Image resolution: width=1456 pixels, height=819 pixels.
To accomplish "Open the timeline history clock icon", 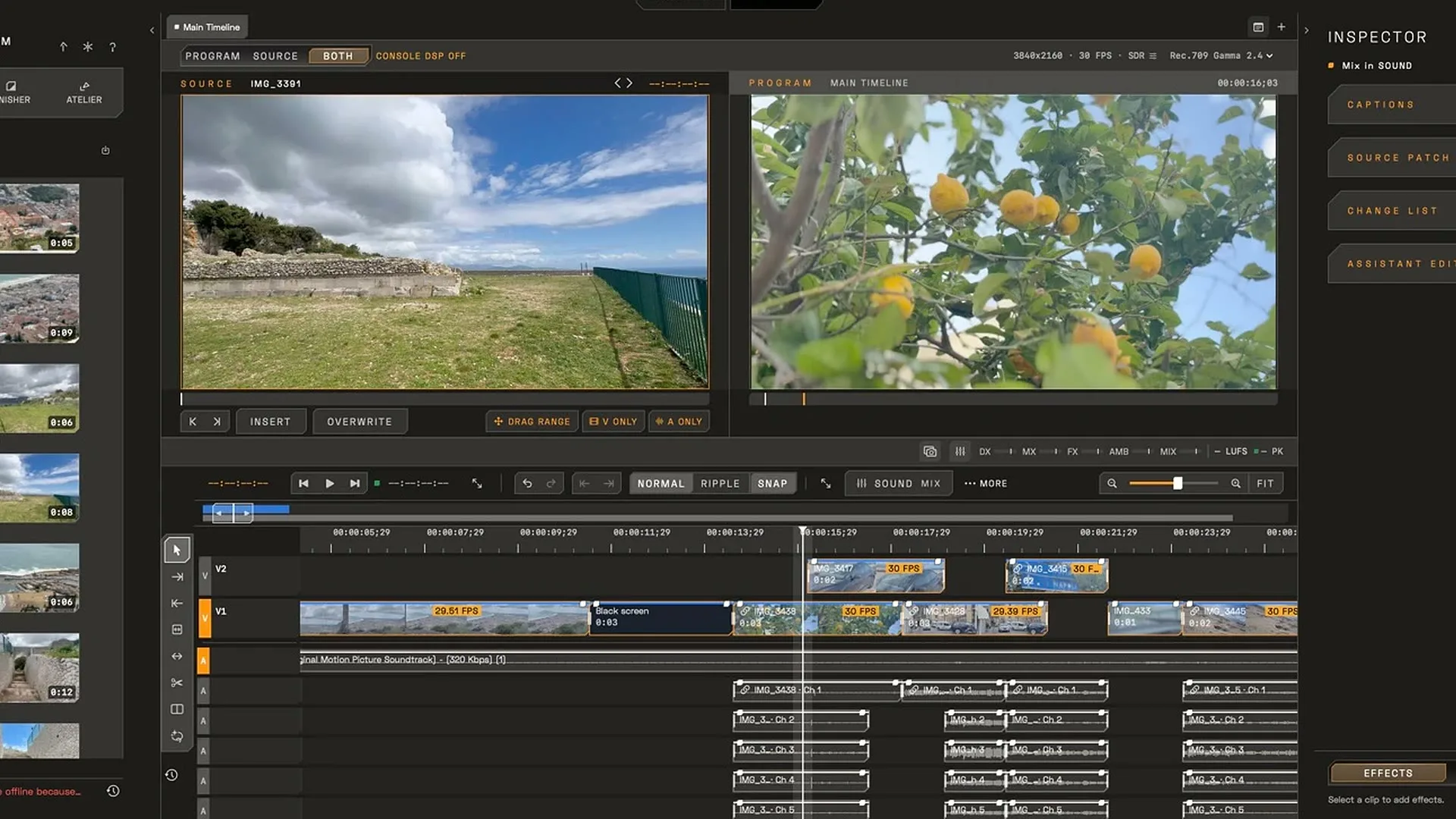I will point(171,775).
